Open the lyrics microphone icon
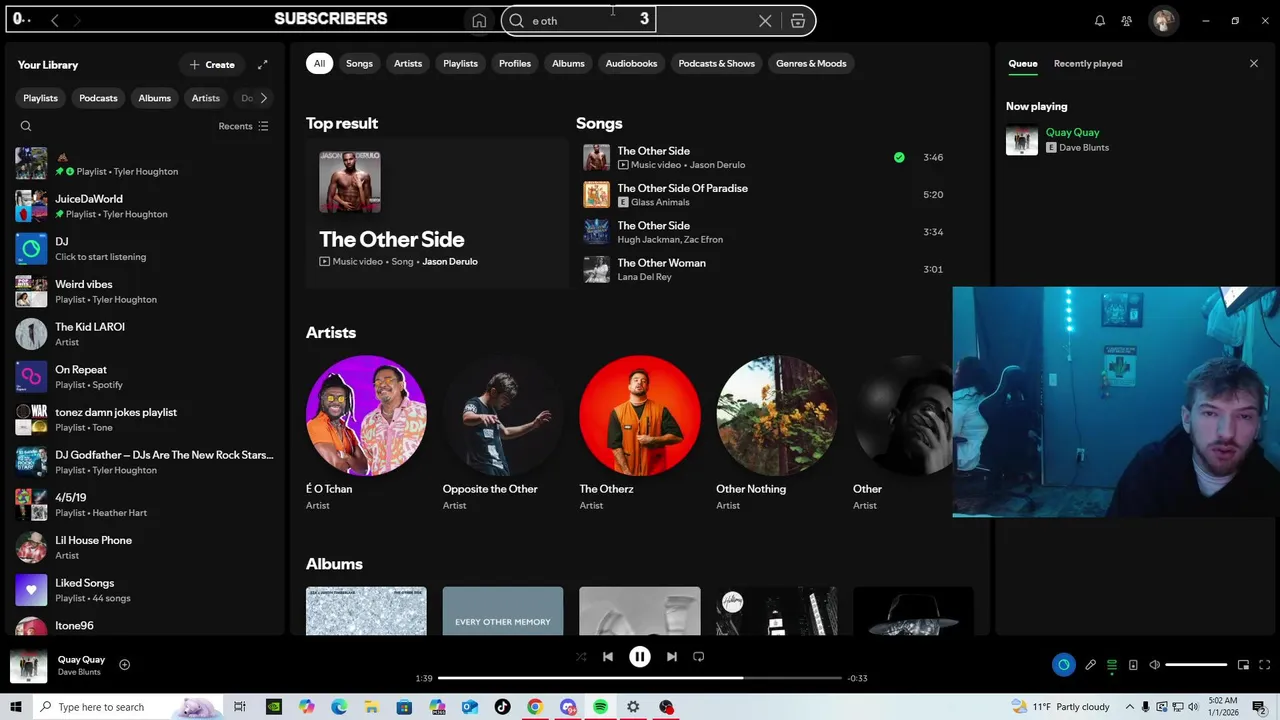This screenshot has width=1280, height=720. point(1090,665)
